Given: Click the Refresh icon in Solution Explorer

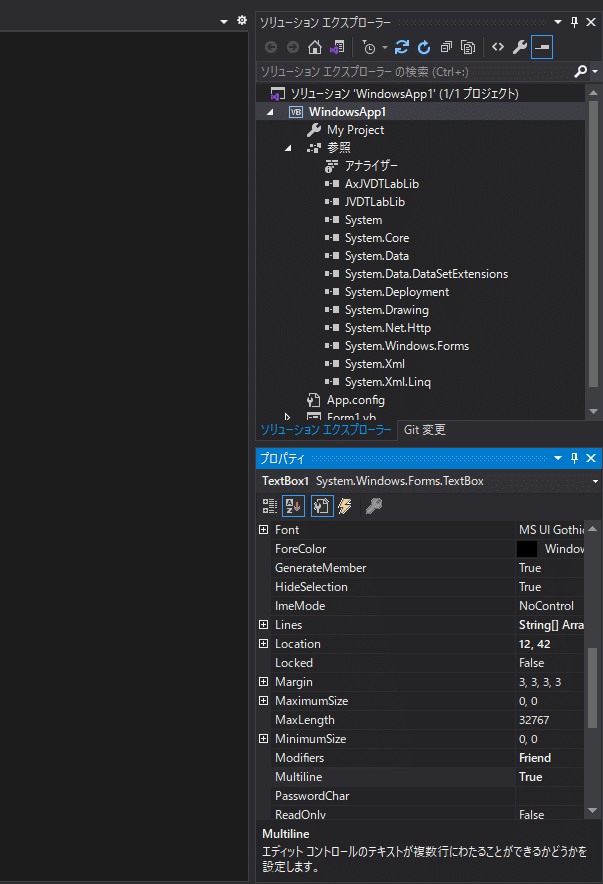Looking at the screenshot, I should [424, 47].
